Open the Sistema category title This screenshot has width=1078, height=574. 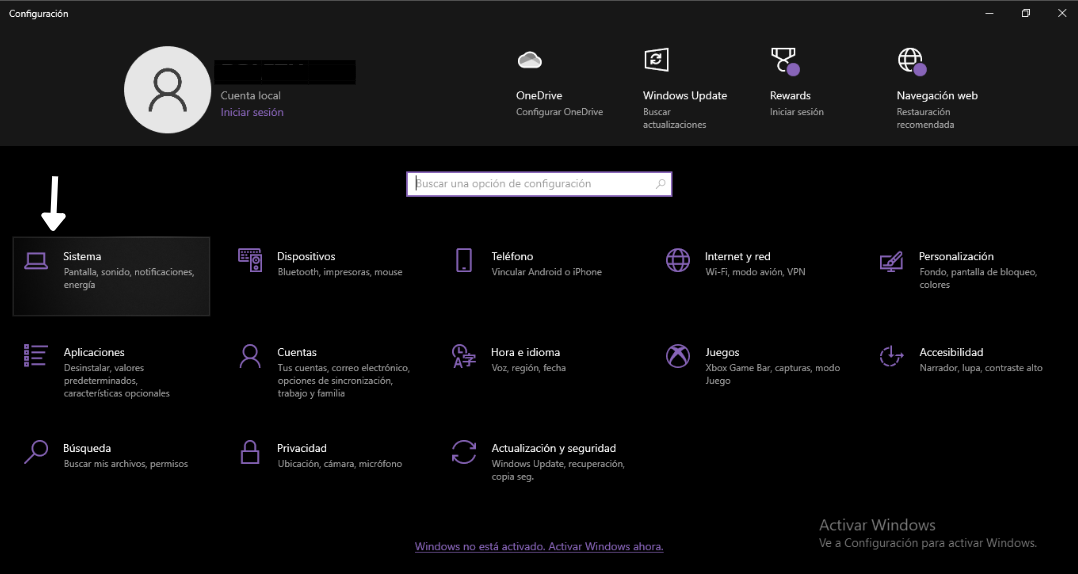[x=82, y=256]
